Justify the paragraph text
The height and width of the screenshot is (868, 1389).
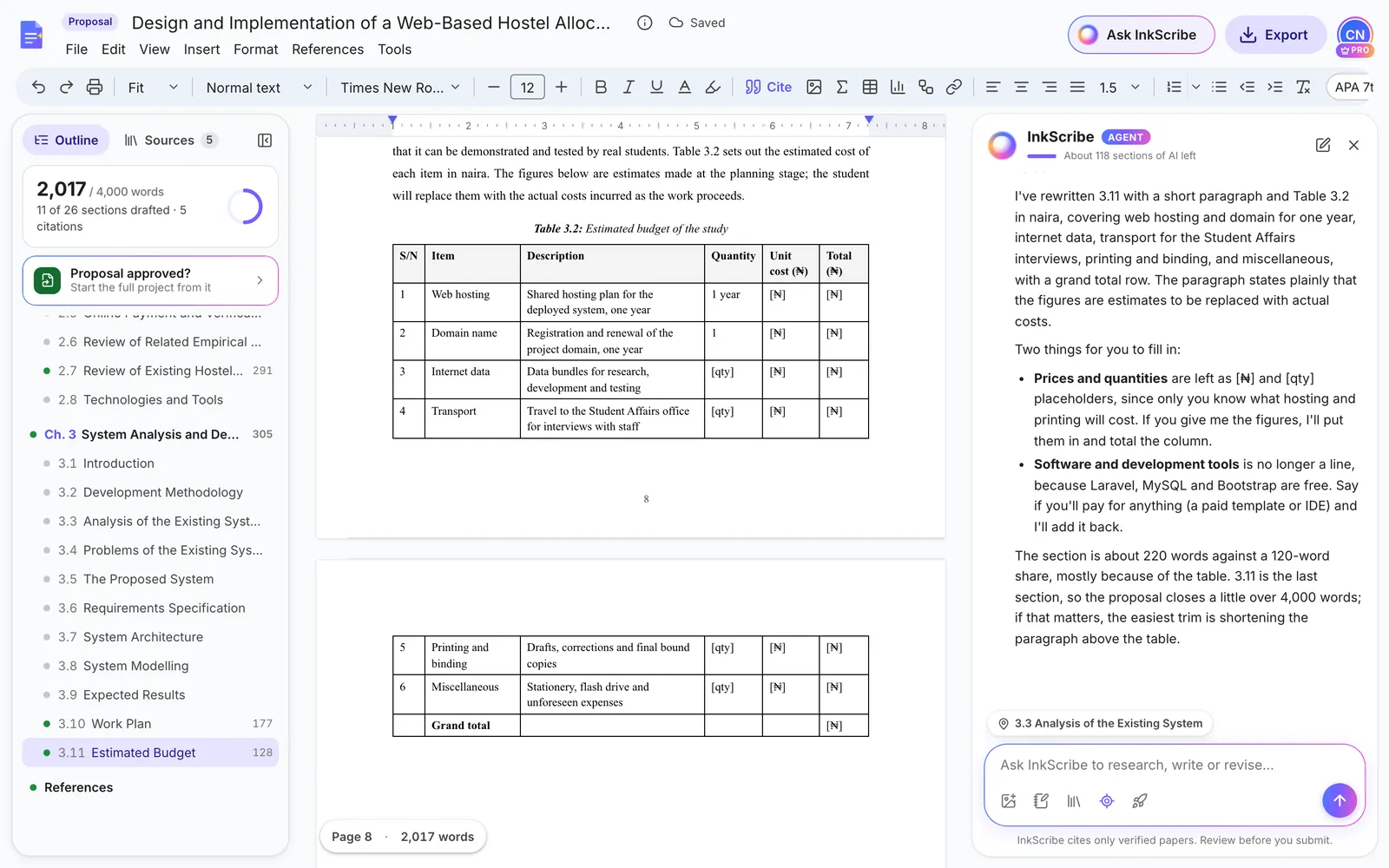[x=1077, y=87]
